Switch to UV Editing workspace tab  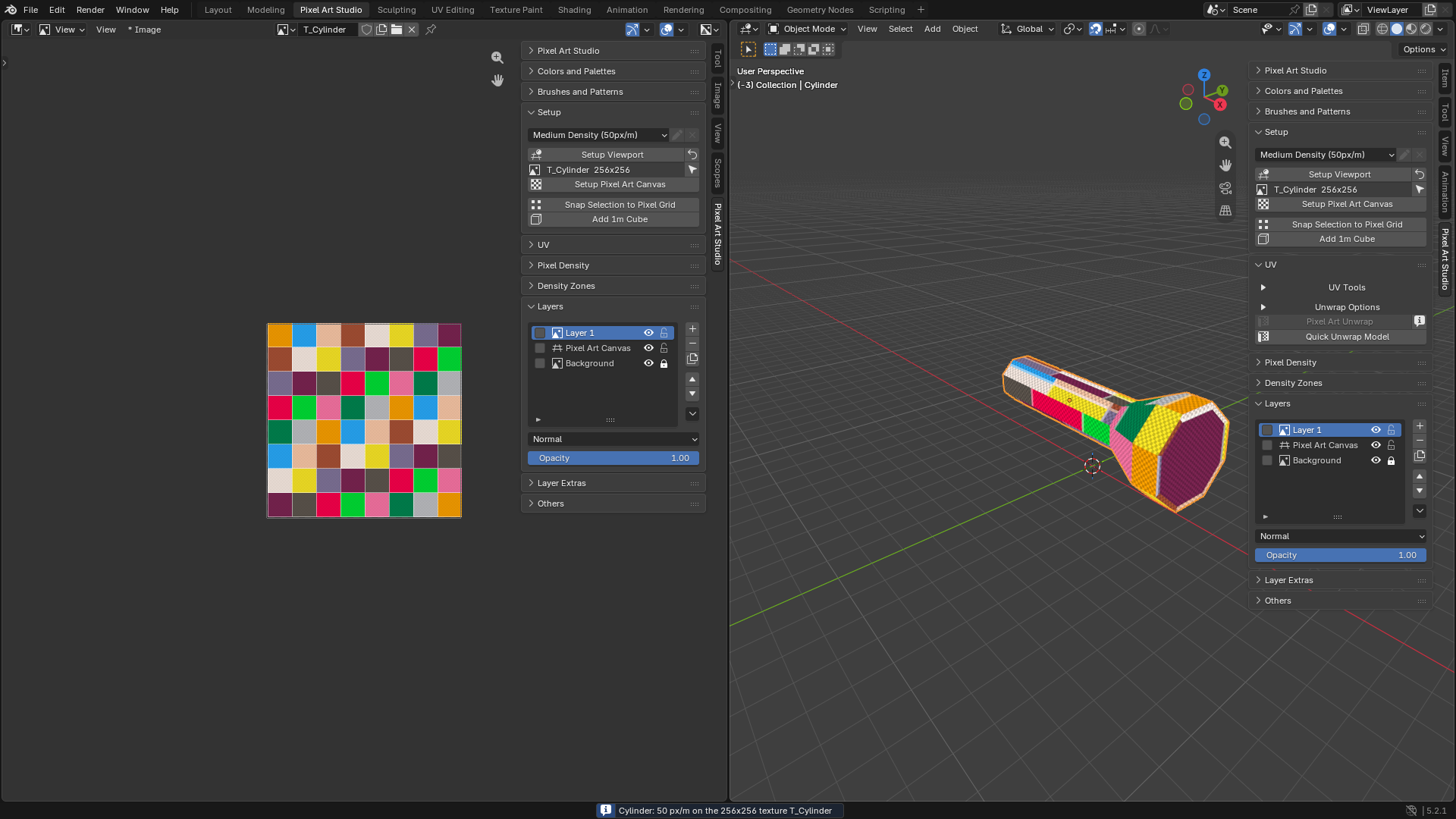coord(453,10)
